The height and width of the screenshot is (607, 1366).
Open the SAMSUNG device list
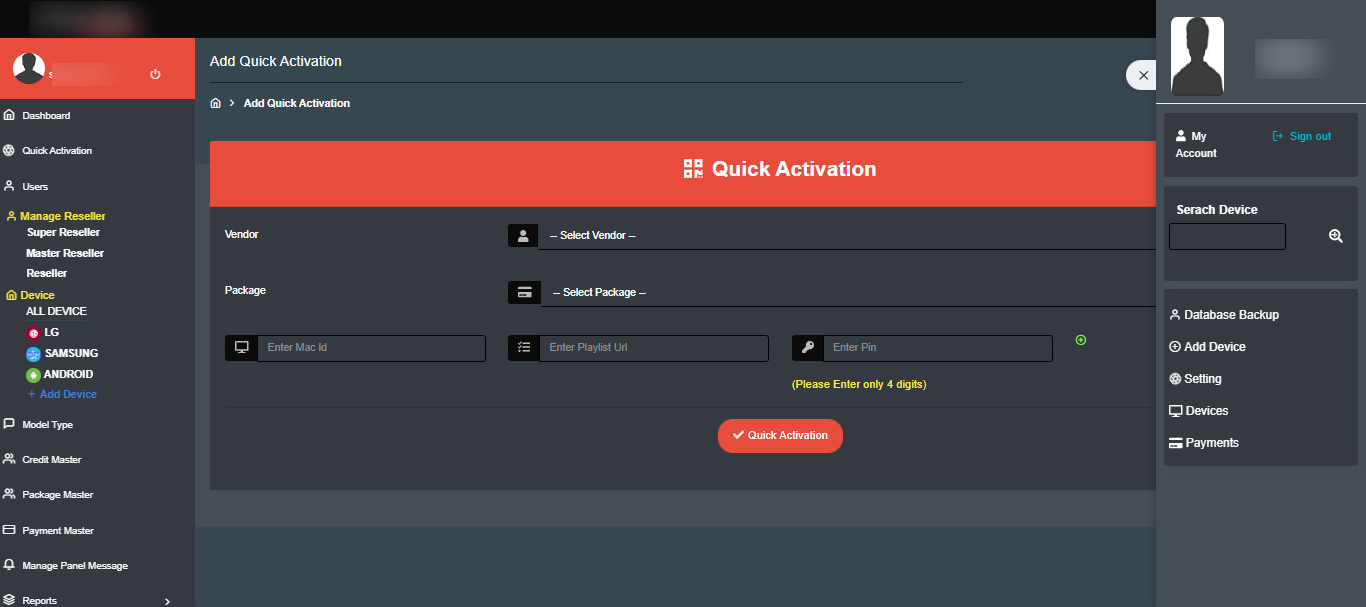point(70,353)
